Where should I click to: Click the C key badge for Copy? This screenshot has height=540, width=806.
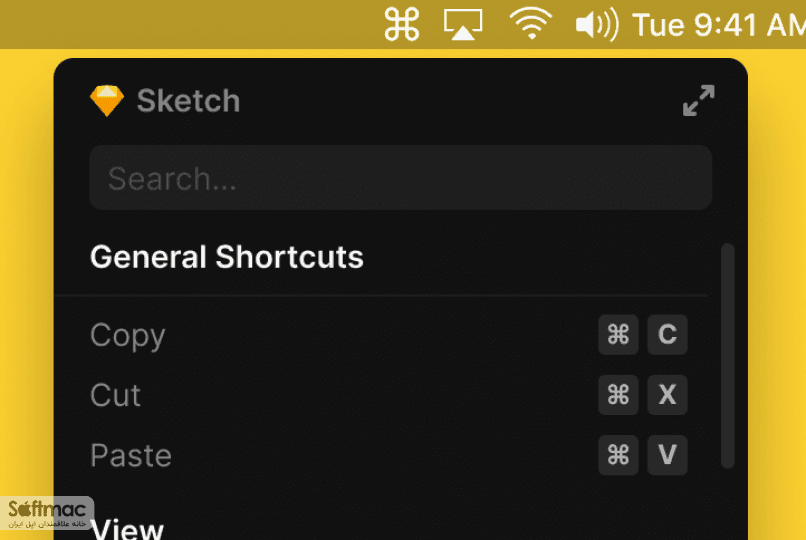pyautogui.click(x=667, y=334)
